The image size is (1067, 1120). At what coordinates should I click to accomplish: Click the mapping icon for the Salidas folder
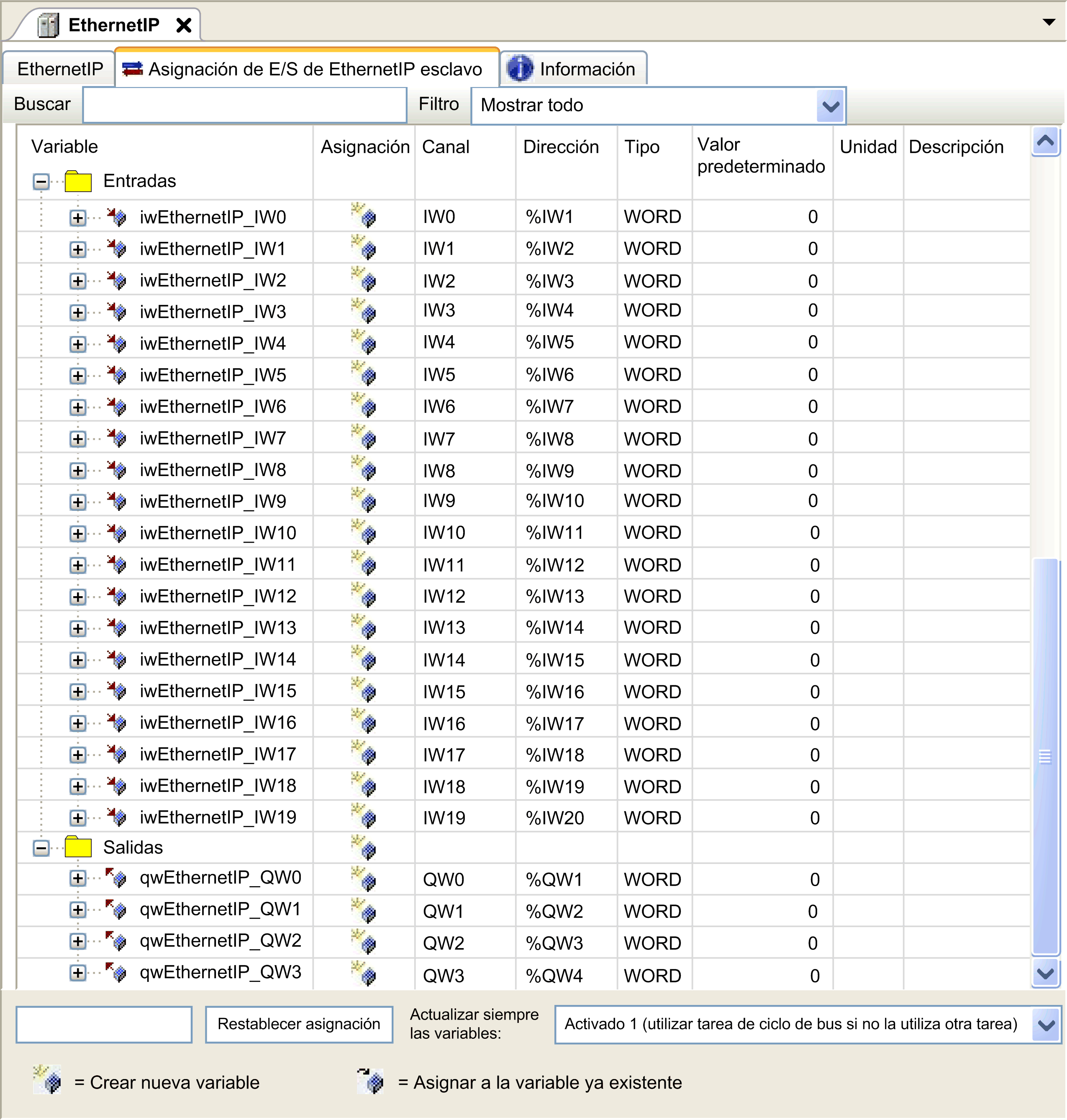364,848
